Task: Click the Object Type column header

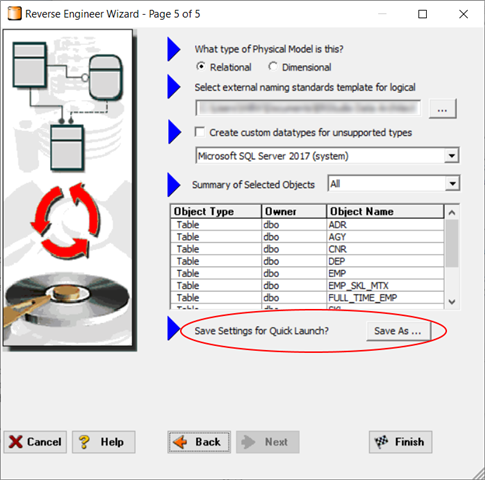Action: [x=216, y=211]
